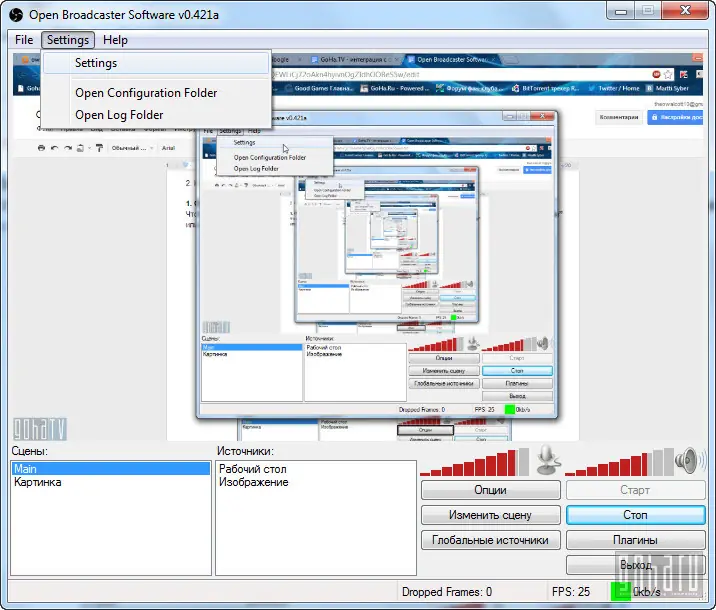The width and height of the screenshot is (716, 610).
Task: Click the Опции button in nested preview window
Action: (444, 358)
